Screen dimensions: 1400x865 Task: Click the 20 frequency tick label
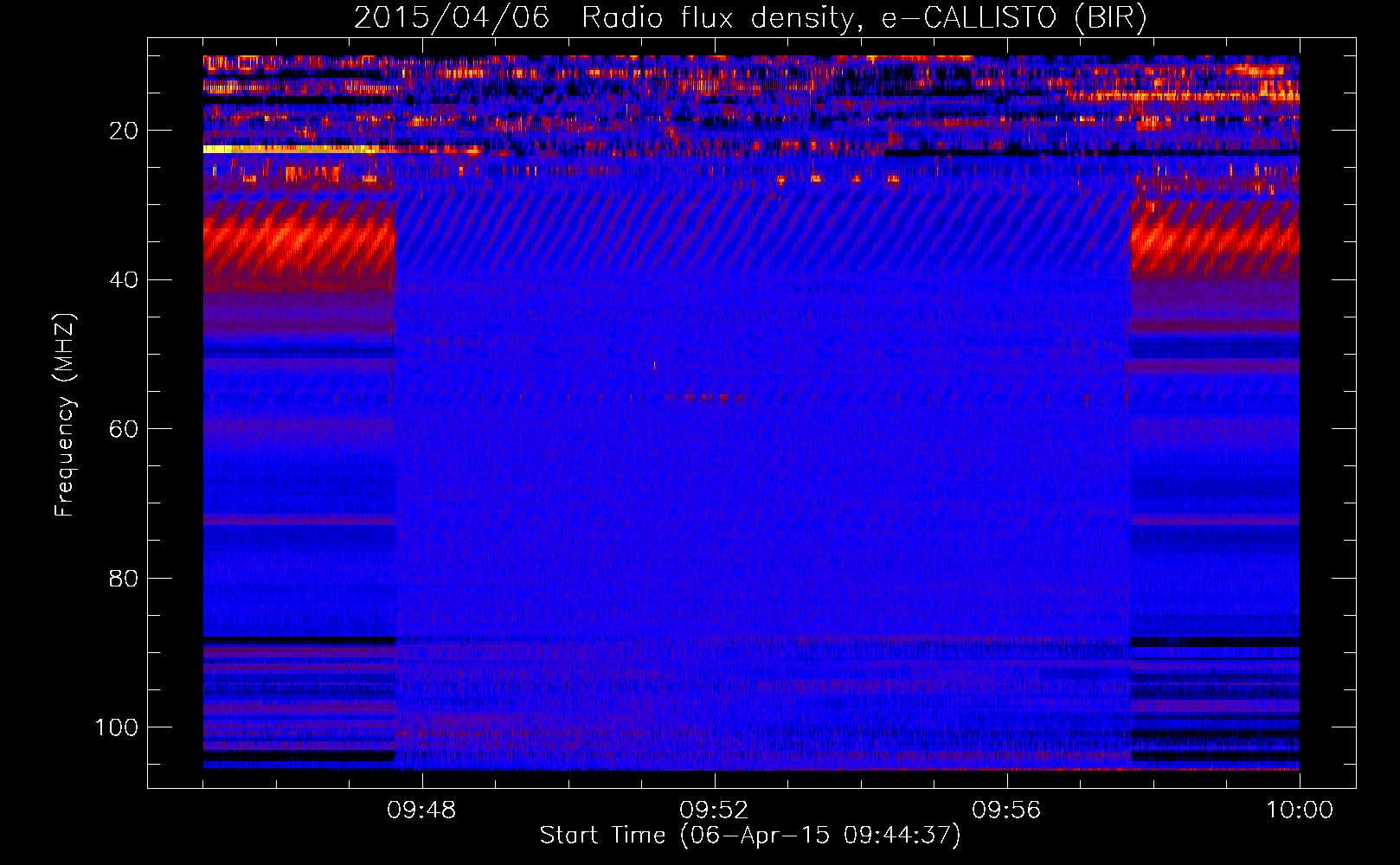click(x=124, y=131)
